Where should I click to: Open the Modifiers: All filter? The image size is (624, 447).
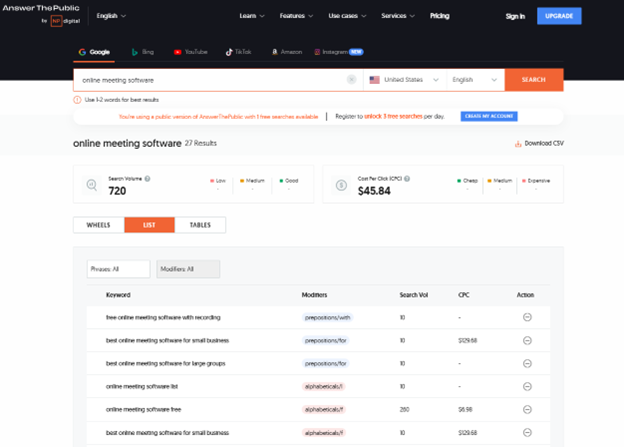click(188, 269)
